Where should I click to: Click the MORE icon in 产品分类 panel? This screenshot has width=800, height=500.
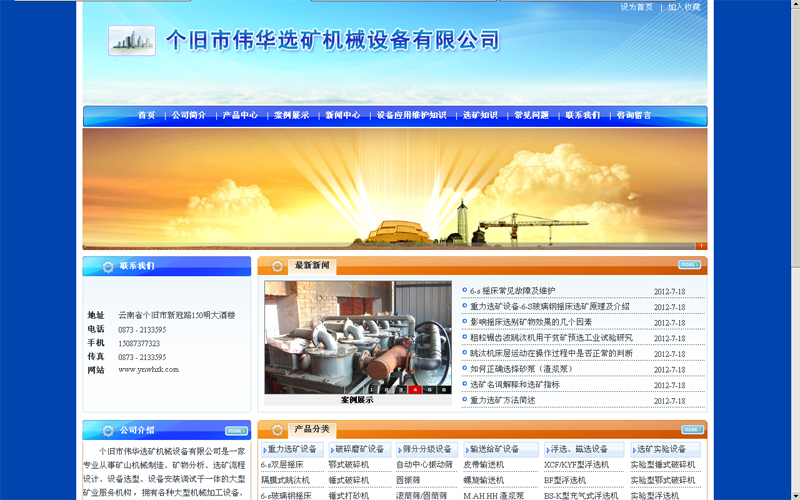[689, 428]
